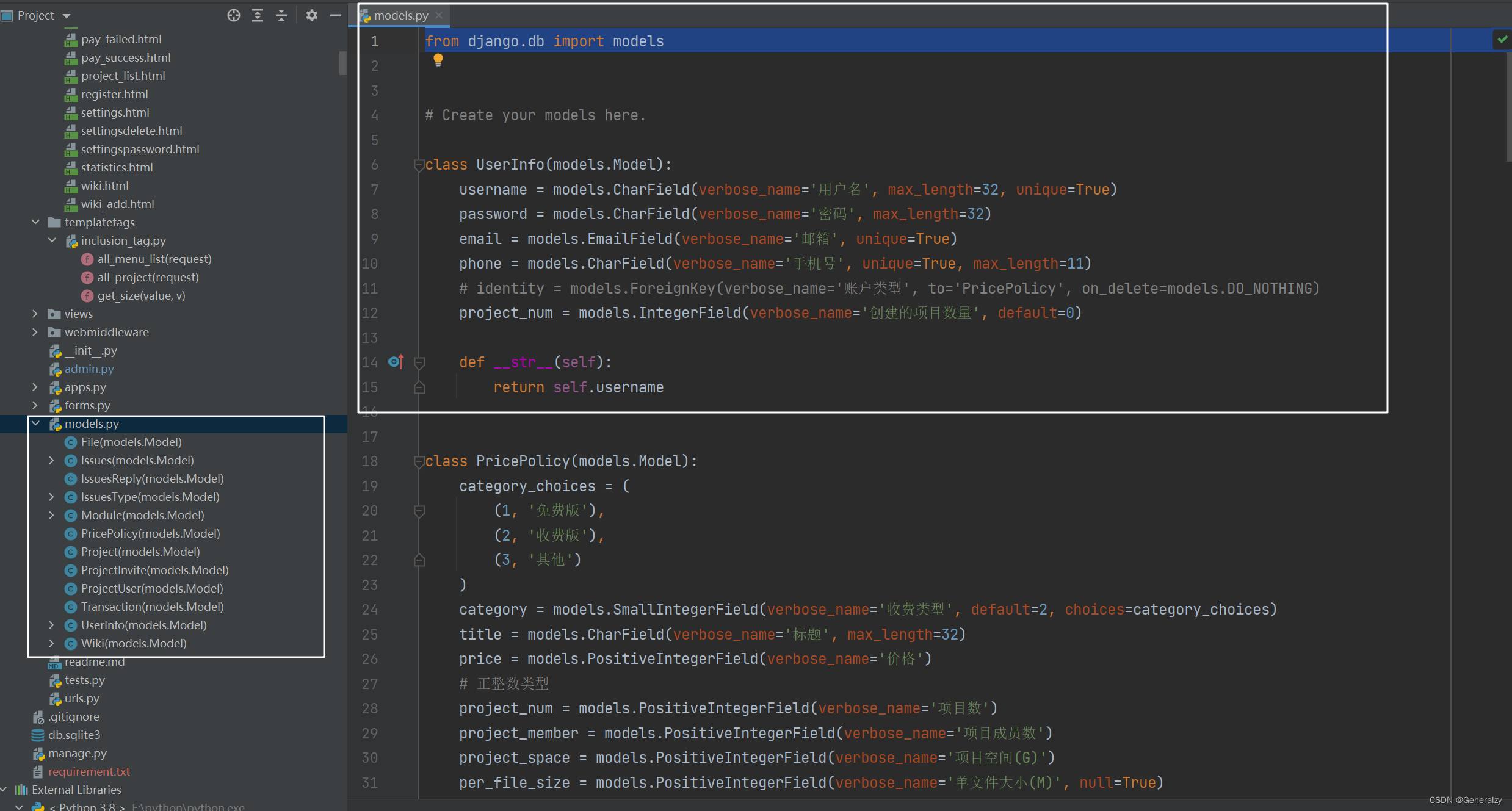Select PricePolicy(models.Model) class node
Image resolution: width=1512 pixels, height=811 pixels.
[x=150, y=533]
